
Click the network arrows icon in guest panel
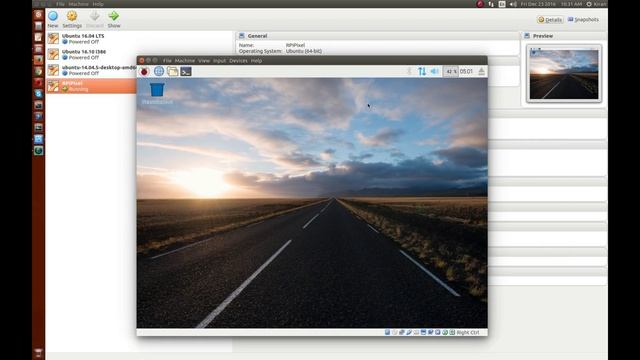422,71
